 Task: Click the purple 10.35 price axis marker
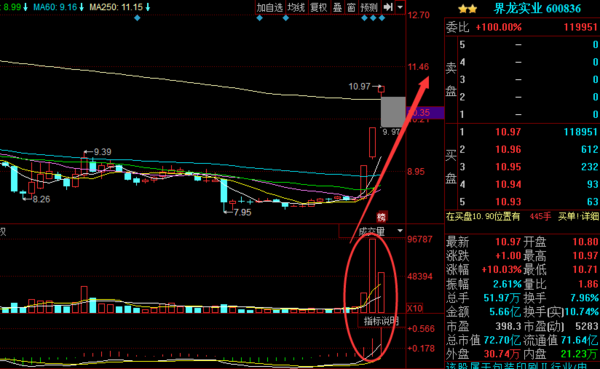pos(426,113)
